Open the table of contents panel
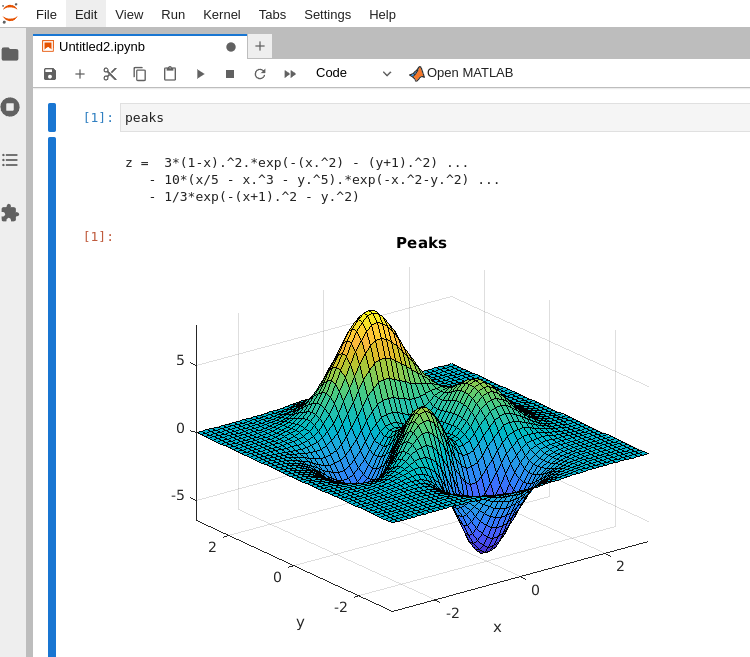The image size is (750, 657). (x=10, y=160)
